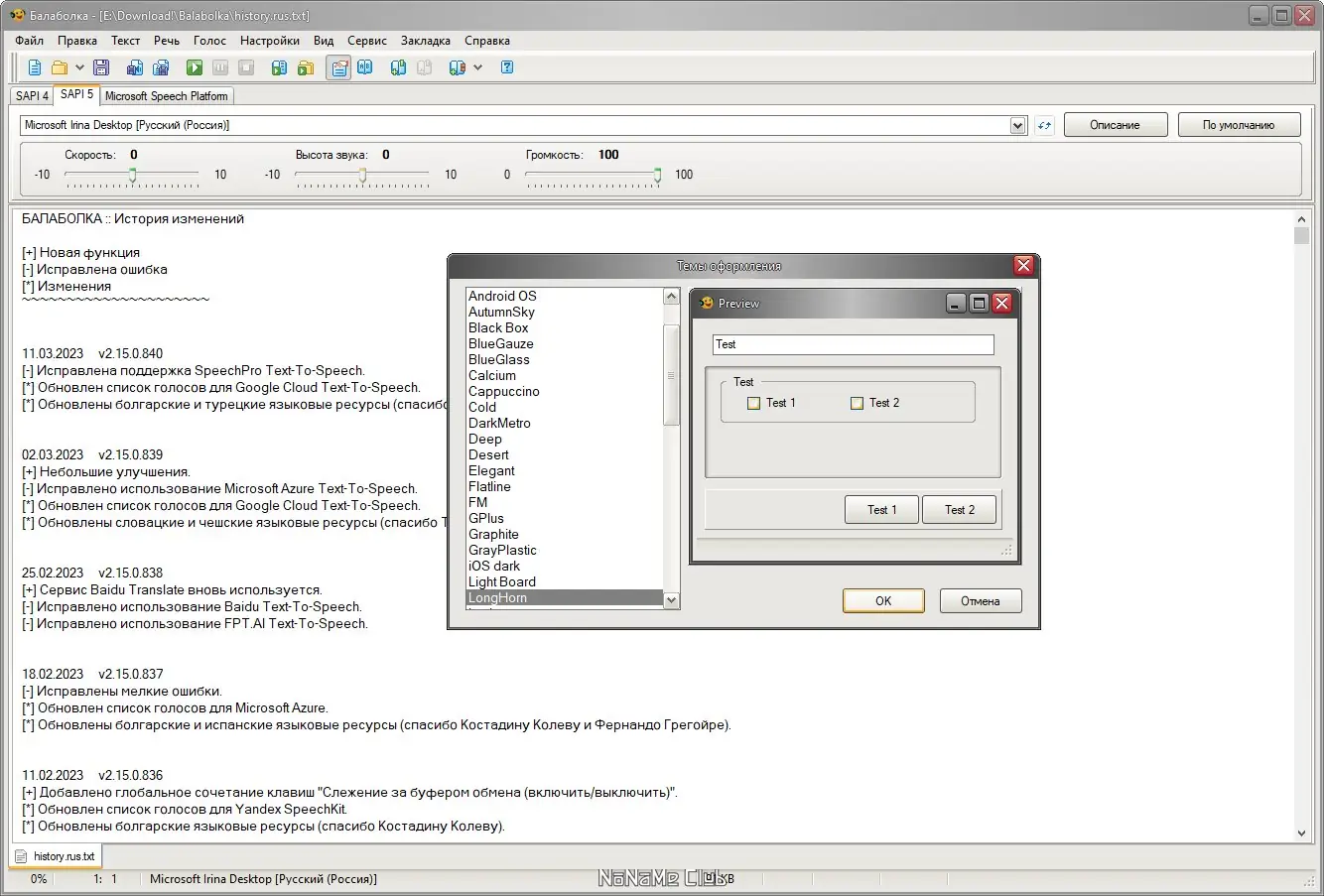Image resolution: width=1324 pixels, height=896 pixels.
Task: Switch to the SAPI 5 tab
Action: pos(76,94)
